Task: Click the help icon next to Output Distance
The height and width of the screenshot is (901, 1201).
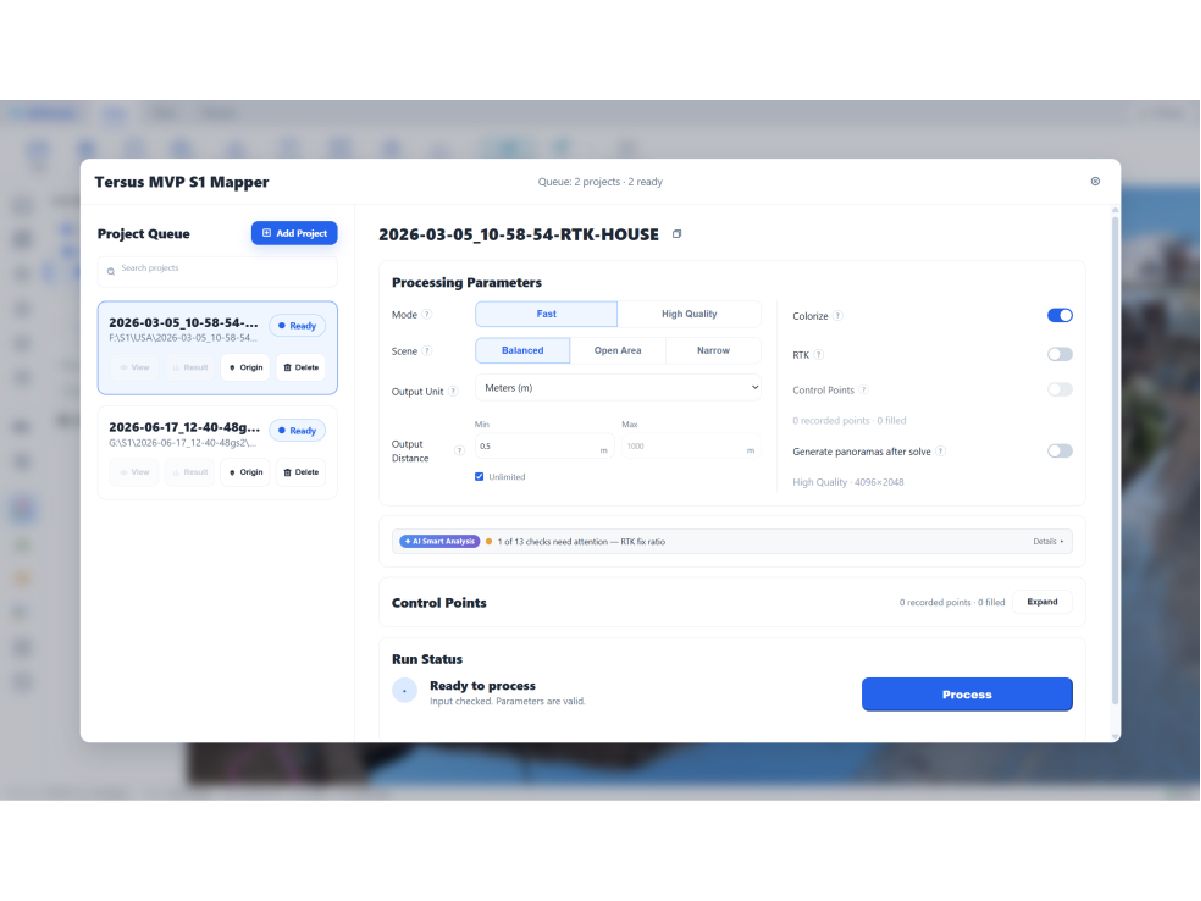Action: click(459, 451)
